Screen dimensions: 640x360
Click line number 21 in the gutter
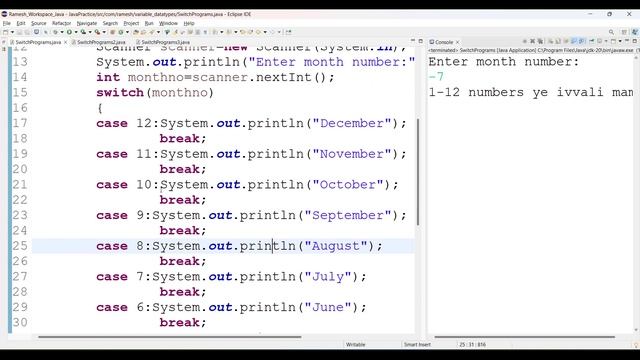[x=20, y=184]
